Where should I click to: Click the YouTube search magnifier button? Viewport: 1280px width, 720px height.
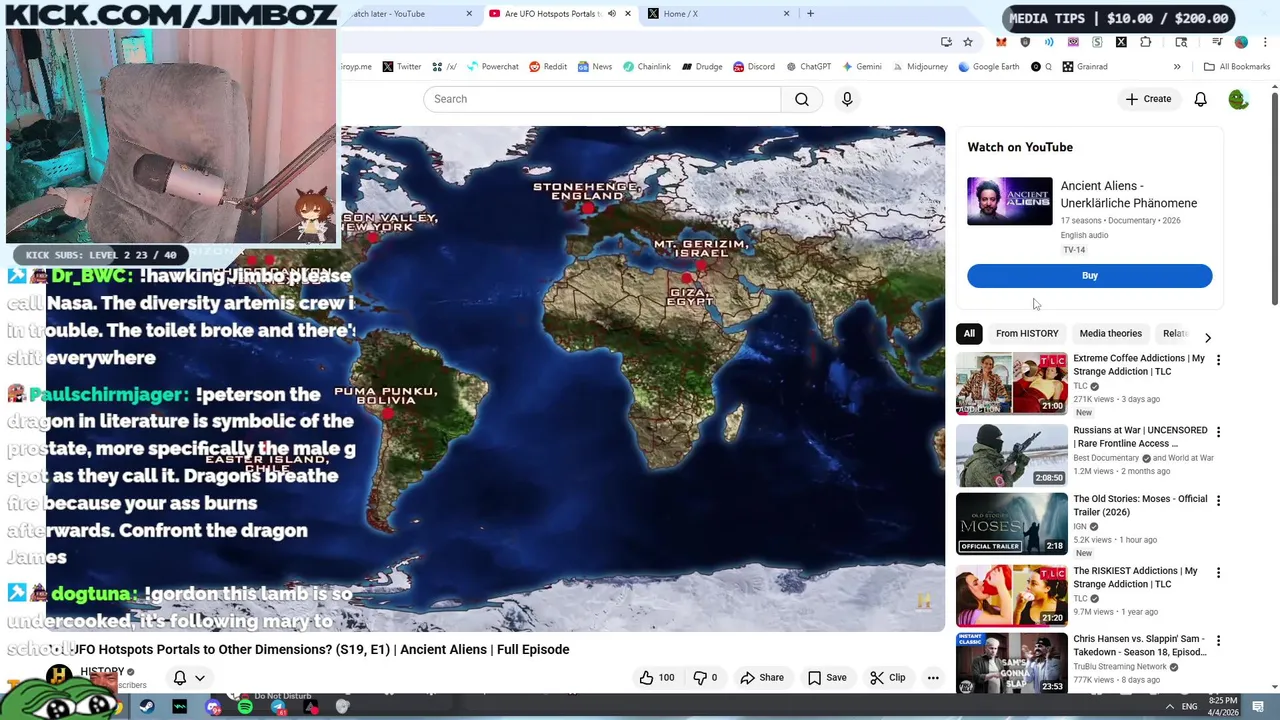801,99
